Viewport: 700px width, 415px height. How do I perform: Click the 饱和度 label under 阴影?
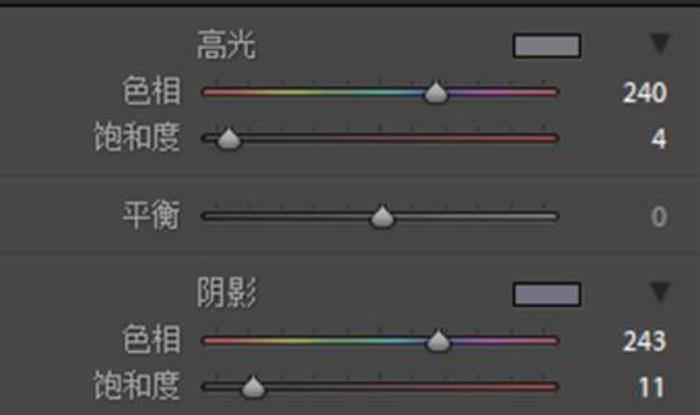pyautogui.click(x=137, y=385)
